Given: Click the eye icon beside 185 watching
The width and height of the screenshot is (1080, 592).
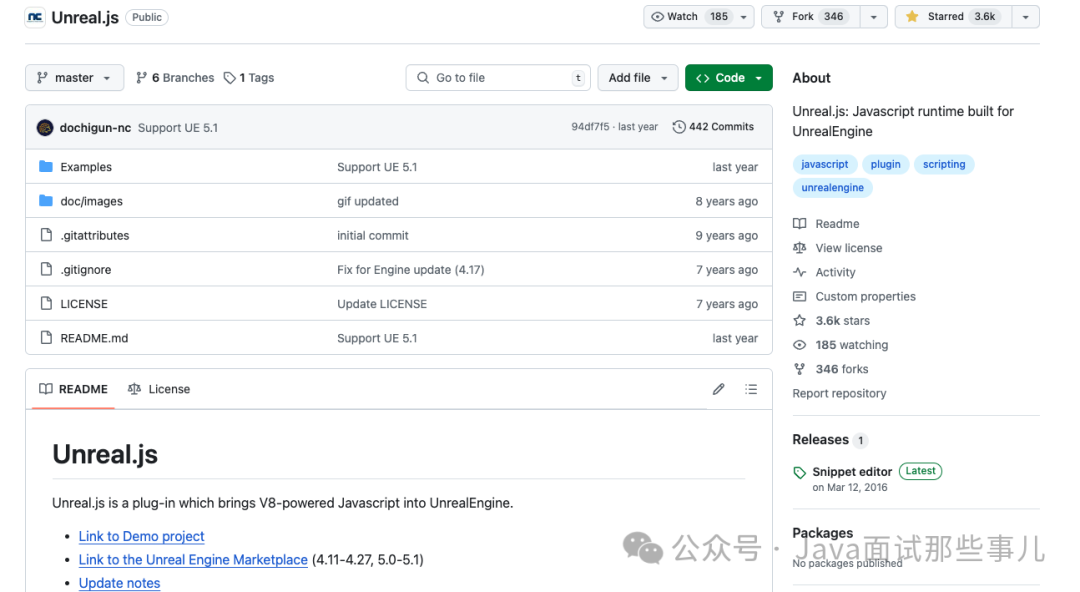Looking at the screenshot, I should pos(800,345).
